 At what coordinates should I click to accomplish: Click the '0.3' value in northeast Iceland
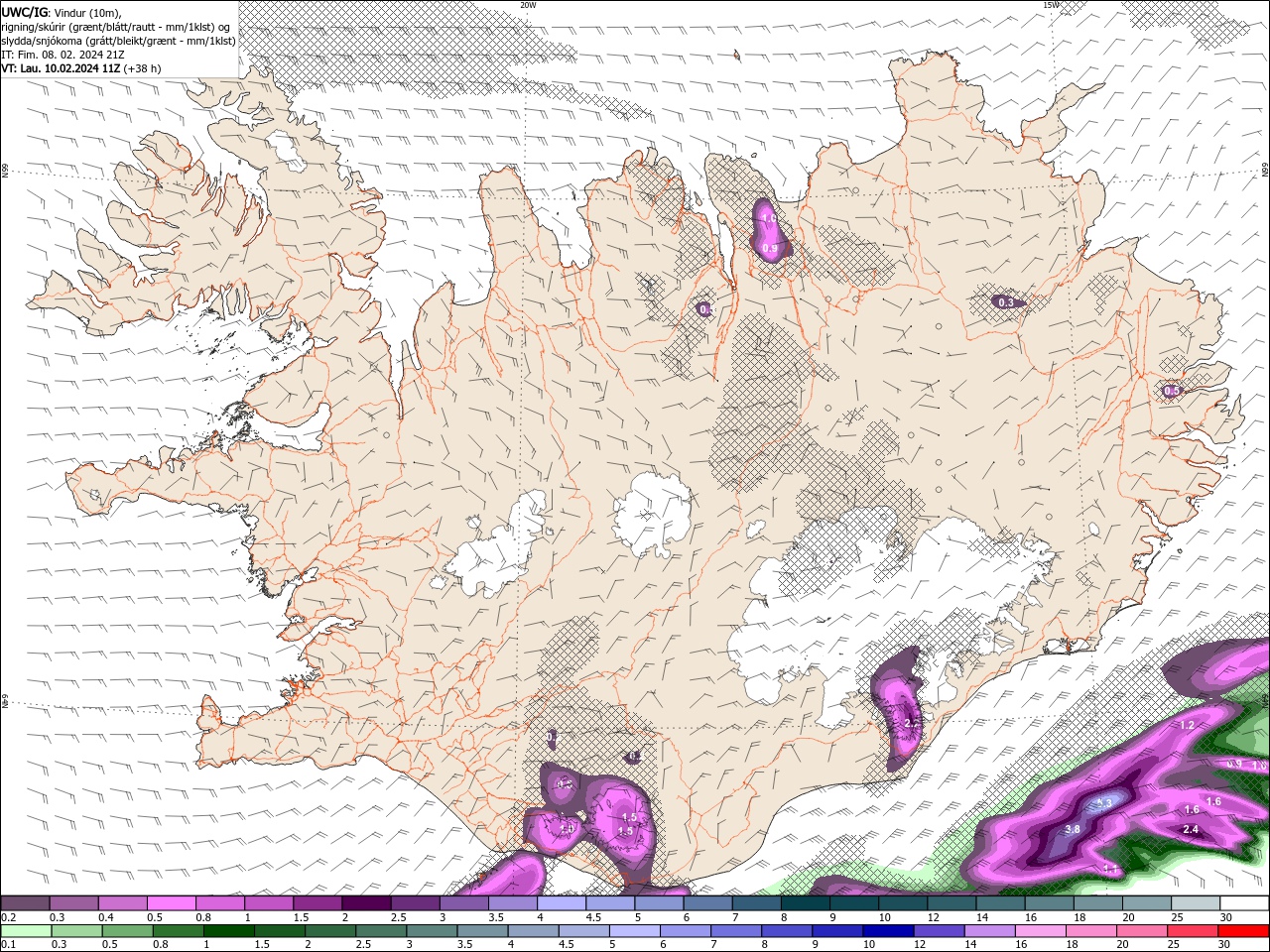(1005, 302)
